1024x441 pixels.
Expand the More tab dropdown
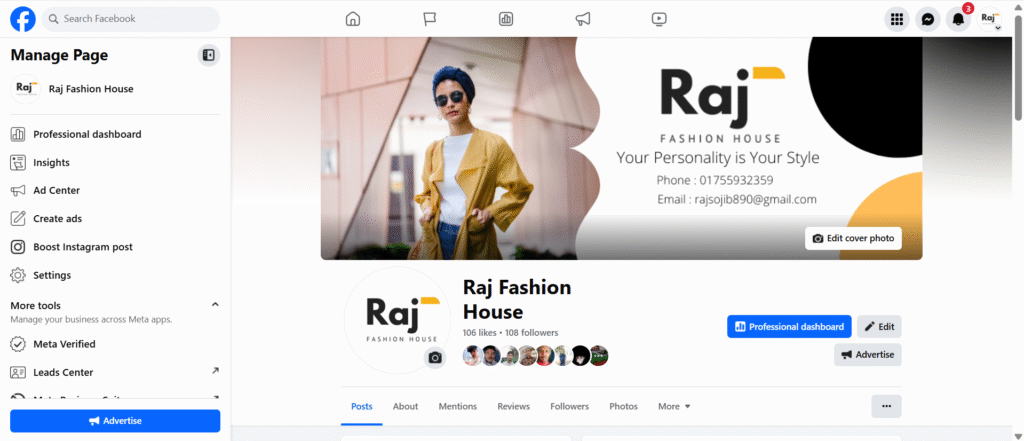pos(674,406)
